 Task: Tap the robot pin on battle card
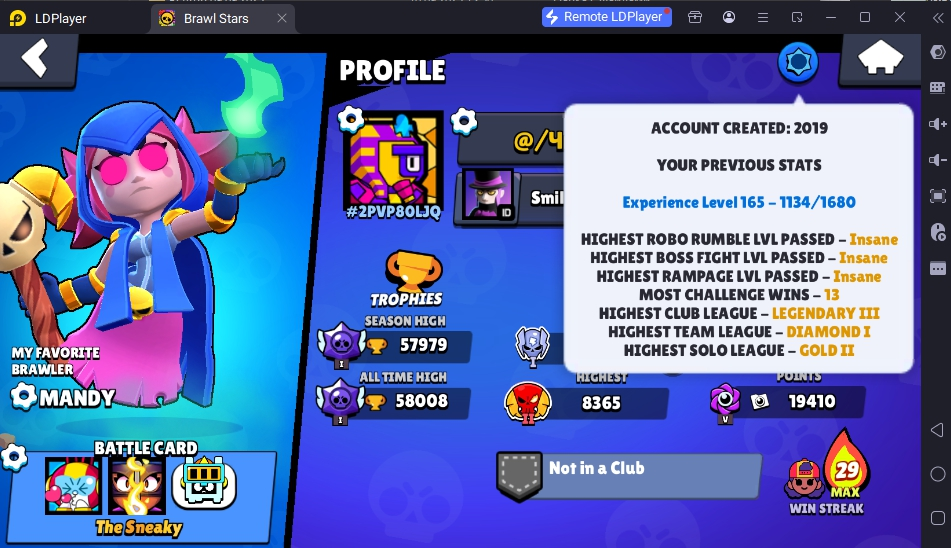pyautogui.click(x=204, y=483)
